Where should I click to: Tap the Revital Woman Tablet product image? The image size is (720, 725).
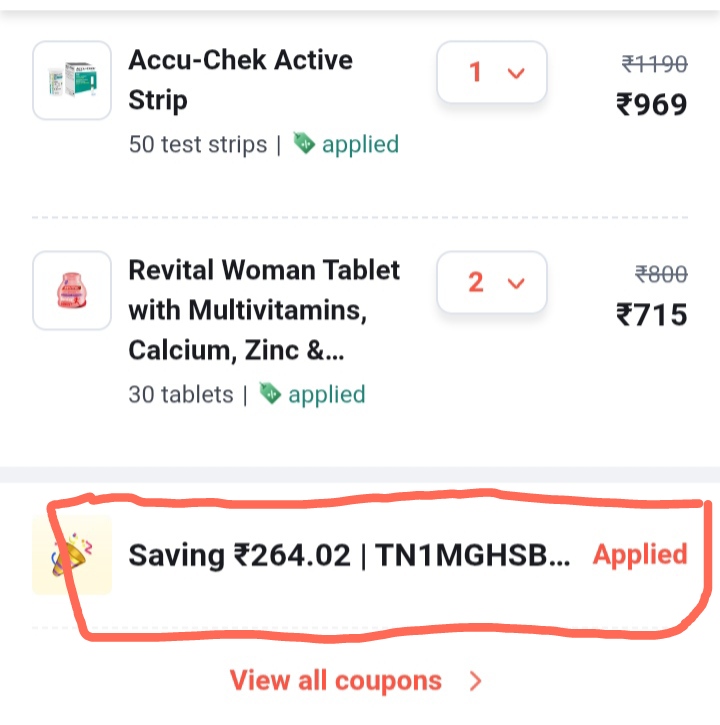pos(72,290)
